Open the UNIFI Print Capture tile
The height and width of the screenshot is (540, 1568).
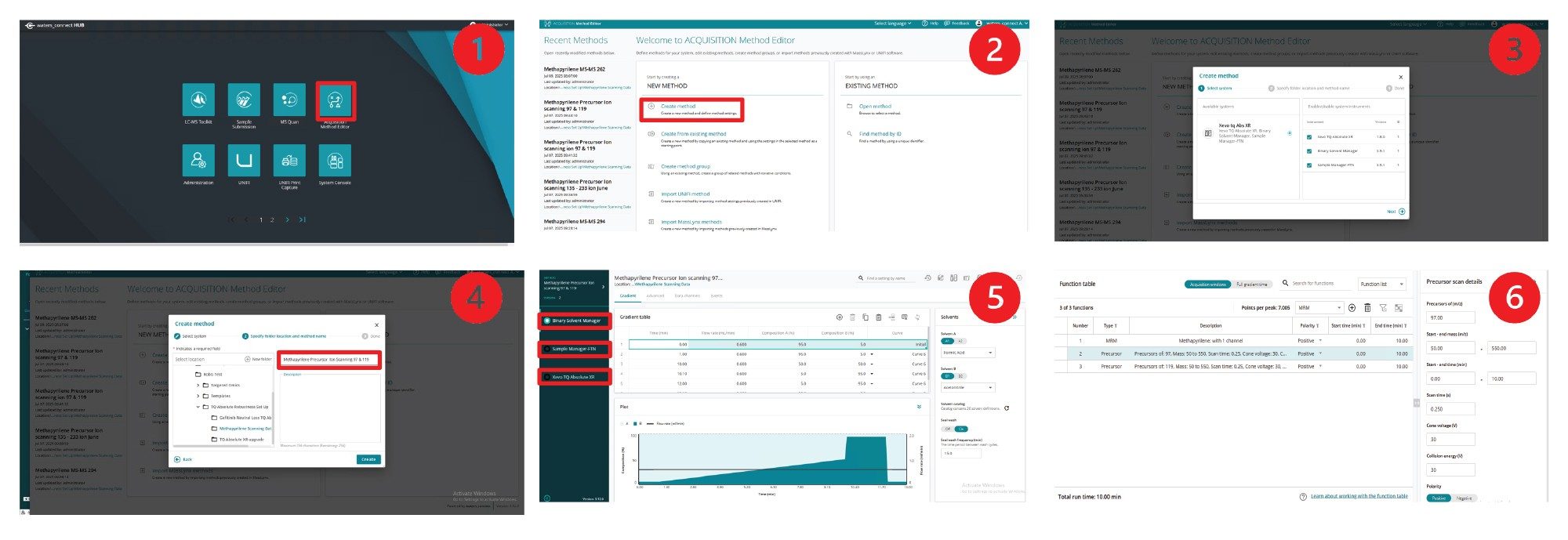click(289, 161)
